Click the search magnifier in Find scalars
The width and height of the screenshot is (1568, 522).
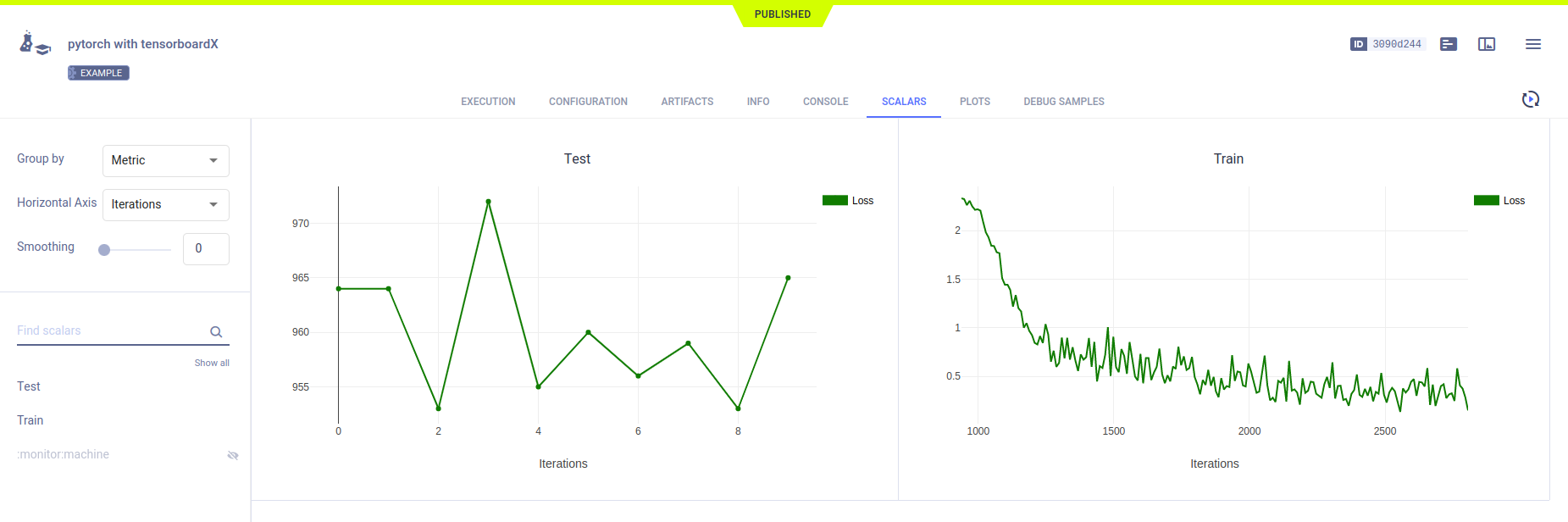(216, 332)
